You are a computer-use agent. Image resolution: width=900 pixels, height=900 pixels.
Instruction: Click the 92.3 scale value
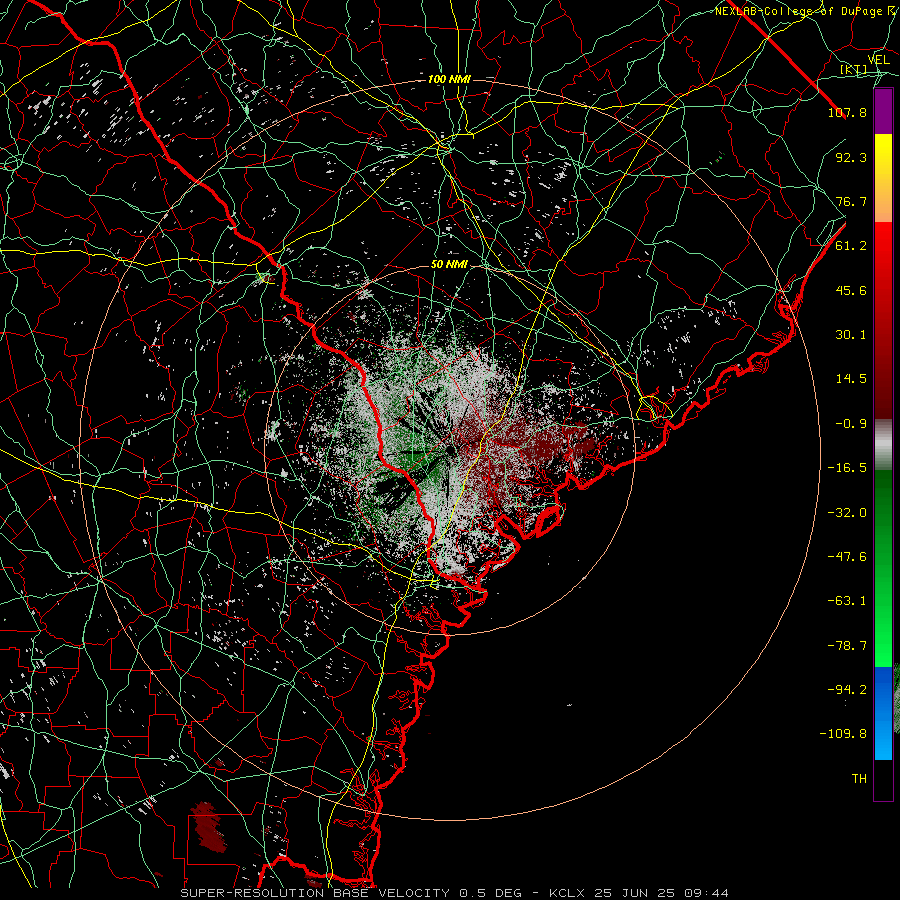coord(851,157)
